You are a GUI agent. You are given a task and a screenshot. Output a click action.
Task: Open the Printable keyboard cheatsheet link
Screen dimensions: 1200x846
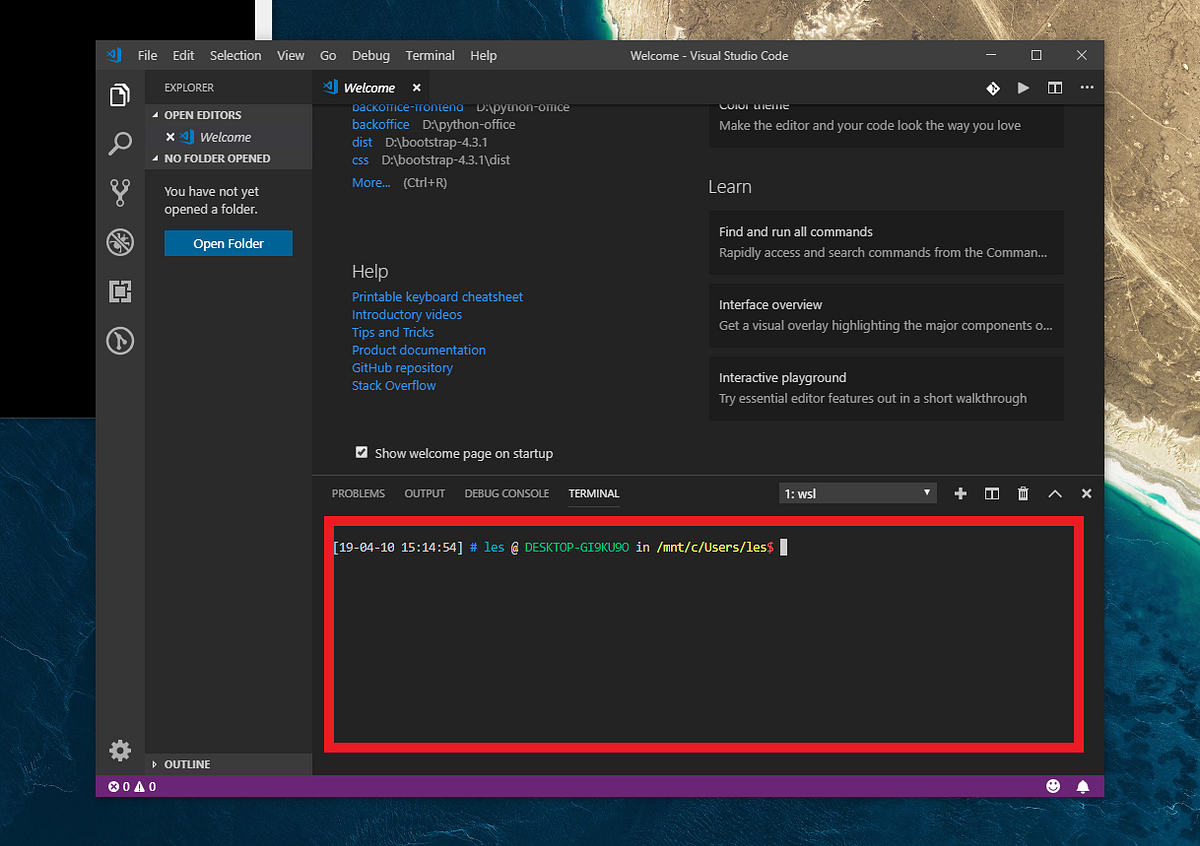(x=437, y=296)
